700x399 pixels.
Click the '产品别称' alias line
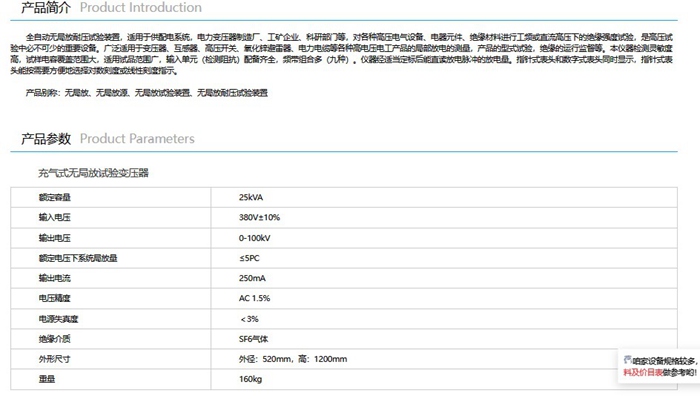tap(146, 93)
